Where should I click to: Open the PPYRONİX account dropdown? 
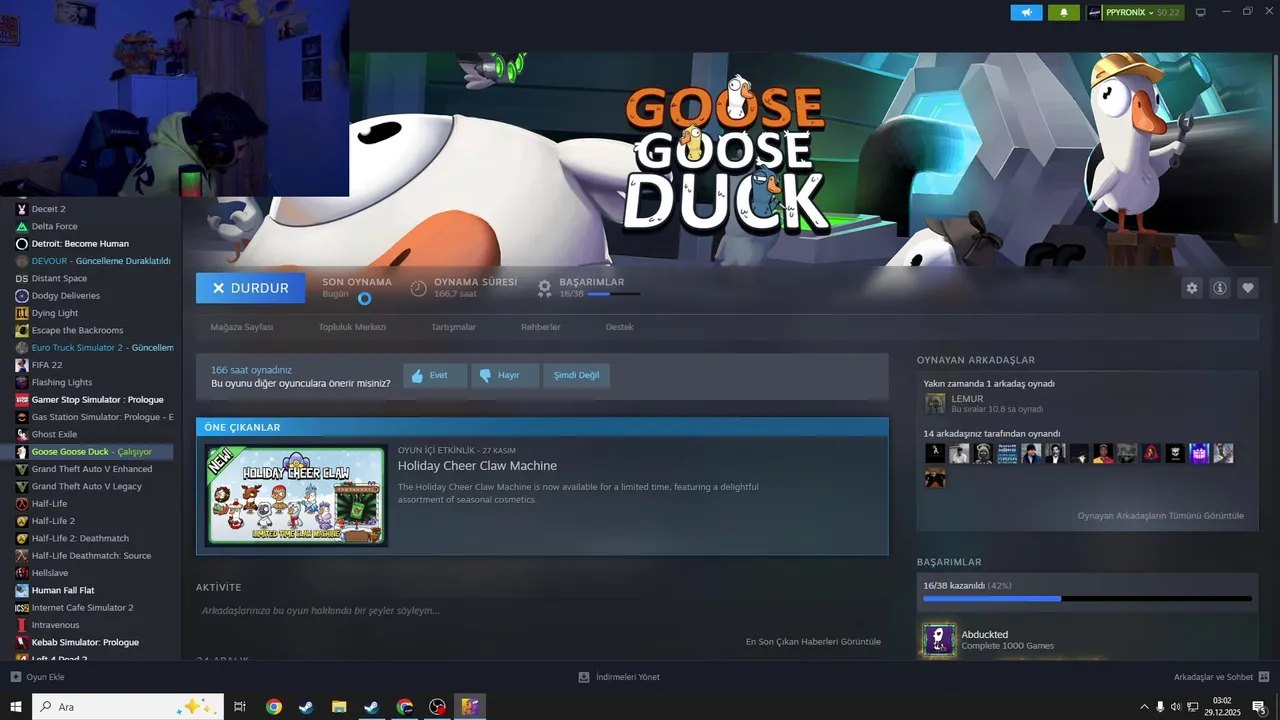point(1134,12)
